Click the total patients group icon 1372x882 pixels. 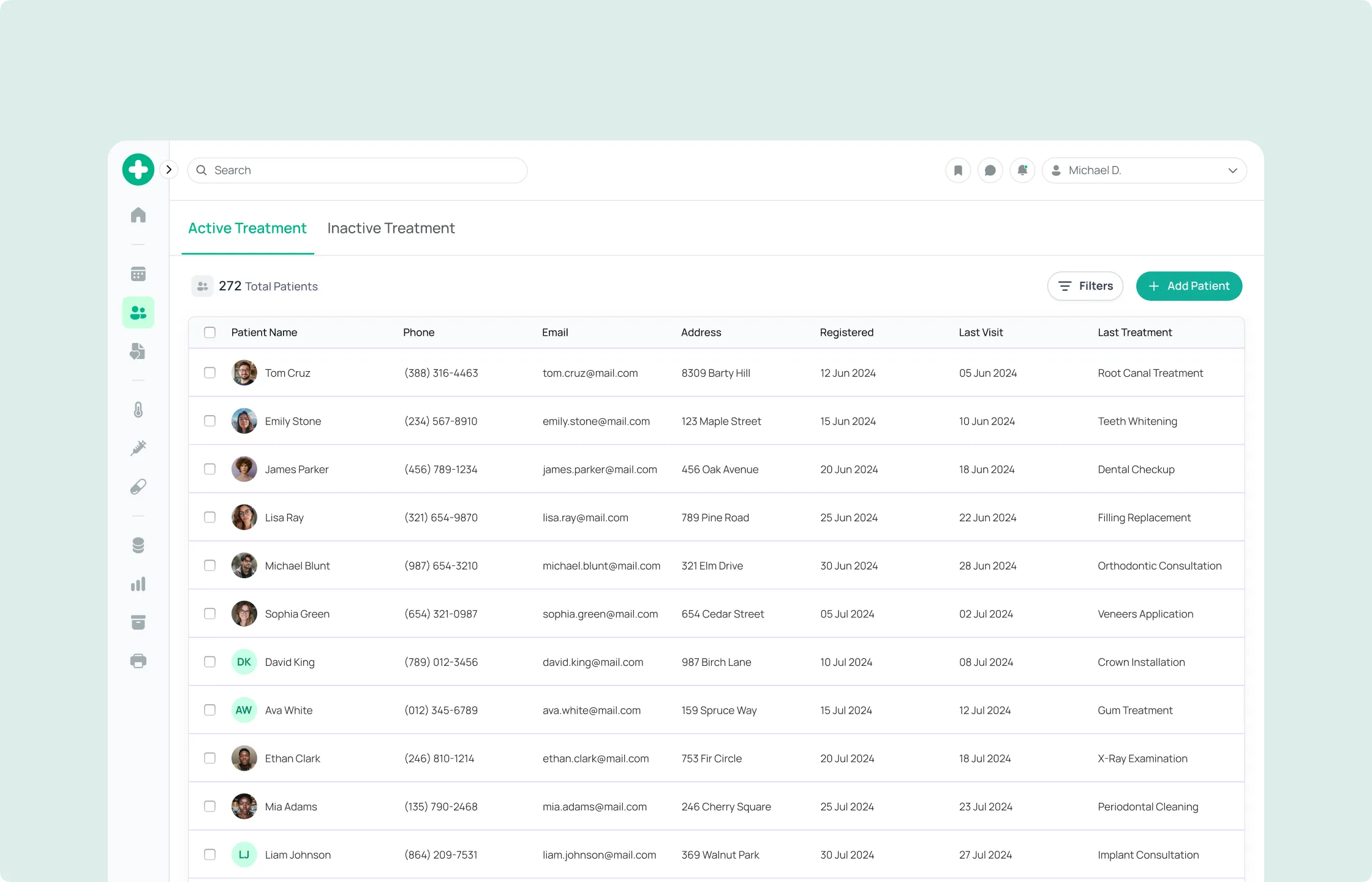pyautogui.click(x=203, y=286)
